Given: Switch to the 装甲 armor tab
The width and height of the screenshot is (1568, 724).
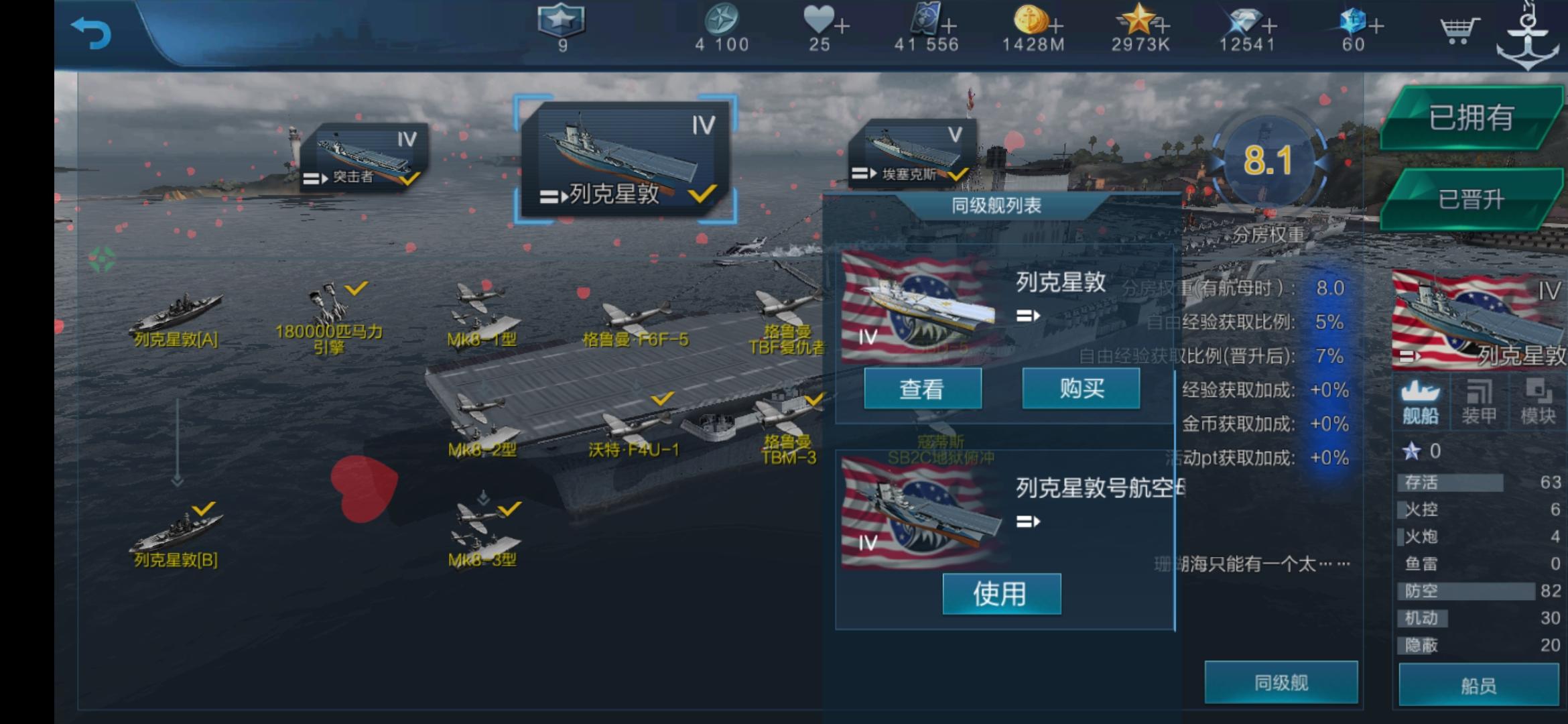Looking at the screenshot, I should (x=1479, y=402).
